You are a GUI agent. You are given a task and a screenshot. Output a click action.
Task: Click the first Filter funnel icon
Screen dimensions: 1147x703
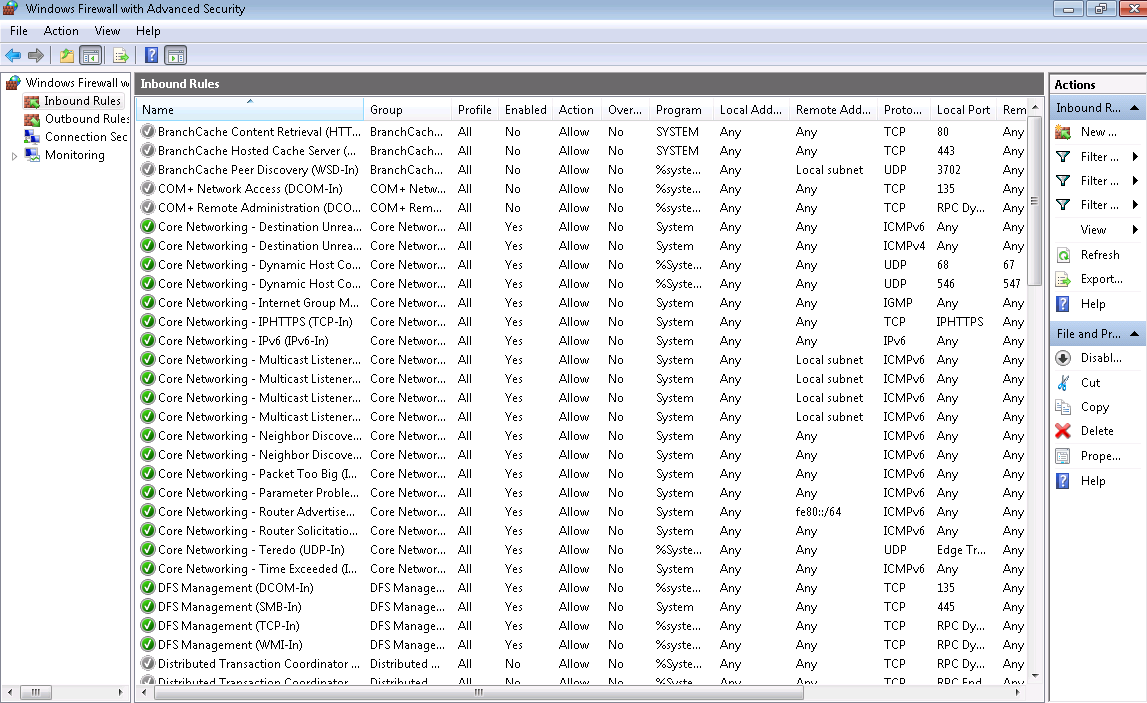coord(1064,157)
